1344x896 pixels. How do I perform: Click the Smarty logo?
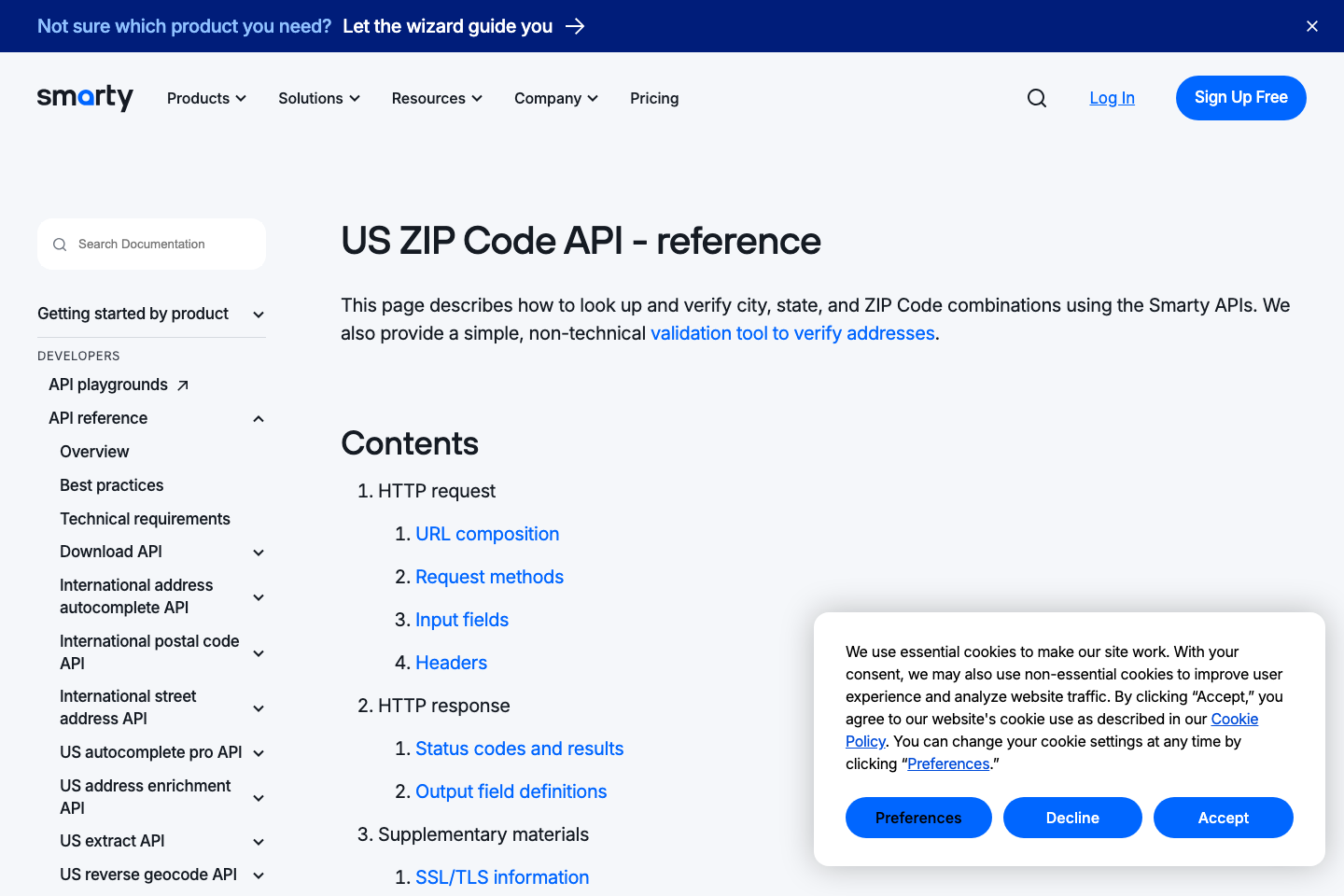(84, 98)
